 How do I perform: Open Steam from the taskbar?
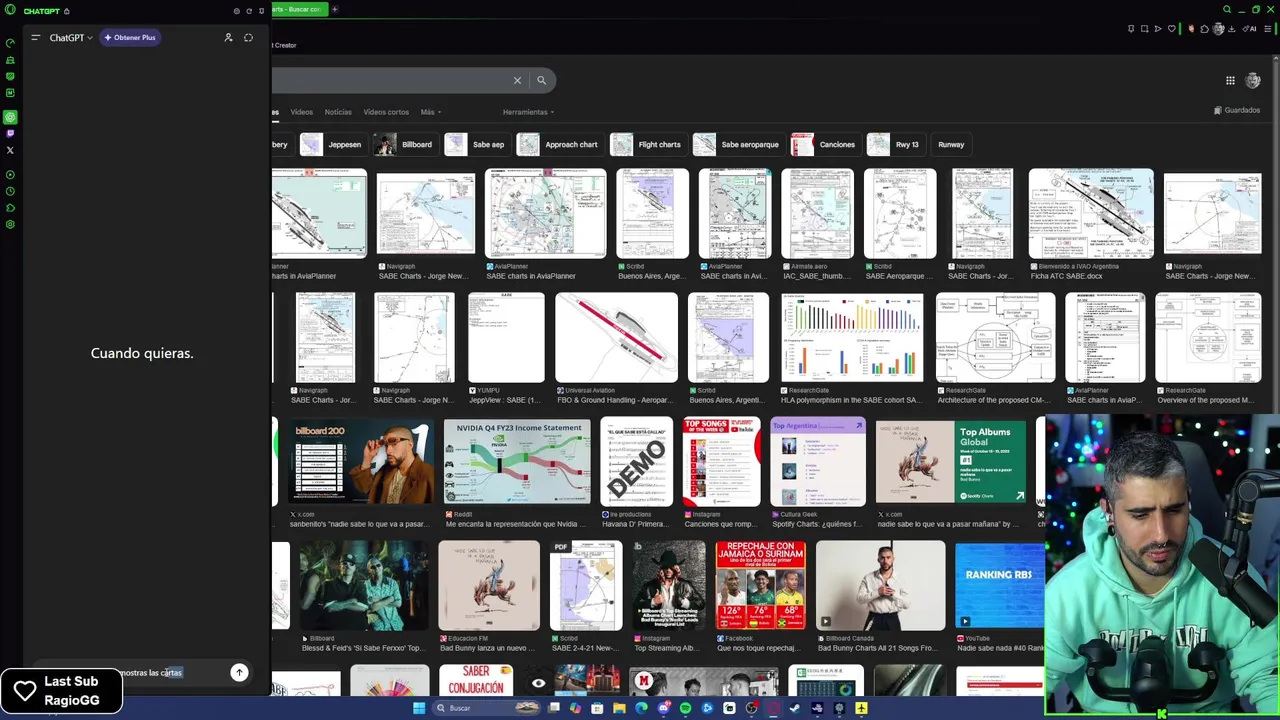click(x=795, y=708)
